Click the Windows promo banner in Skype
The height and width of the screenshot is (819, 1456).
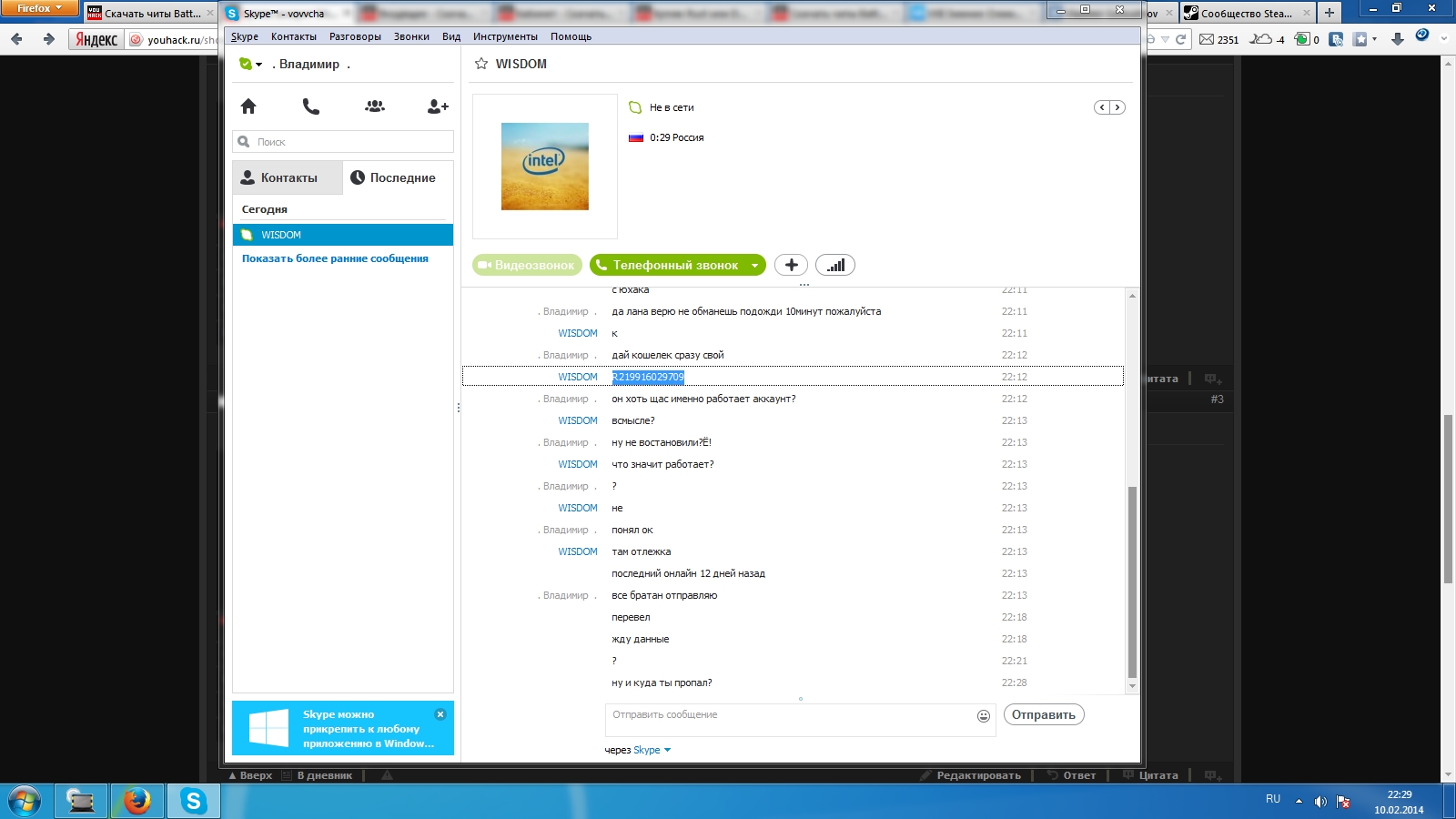click(x=343, y=728)
